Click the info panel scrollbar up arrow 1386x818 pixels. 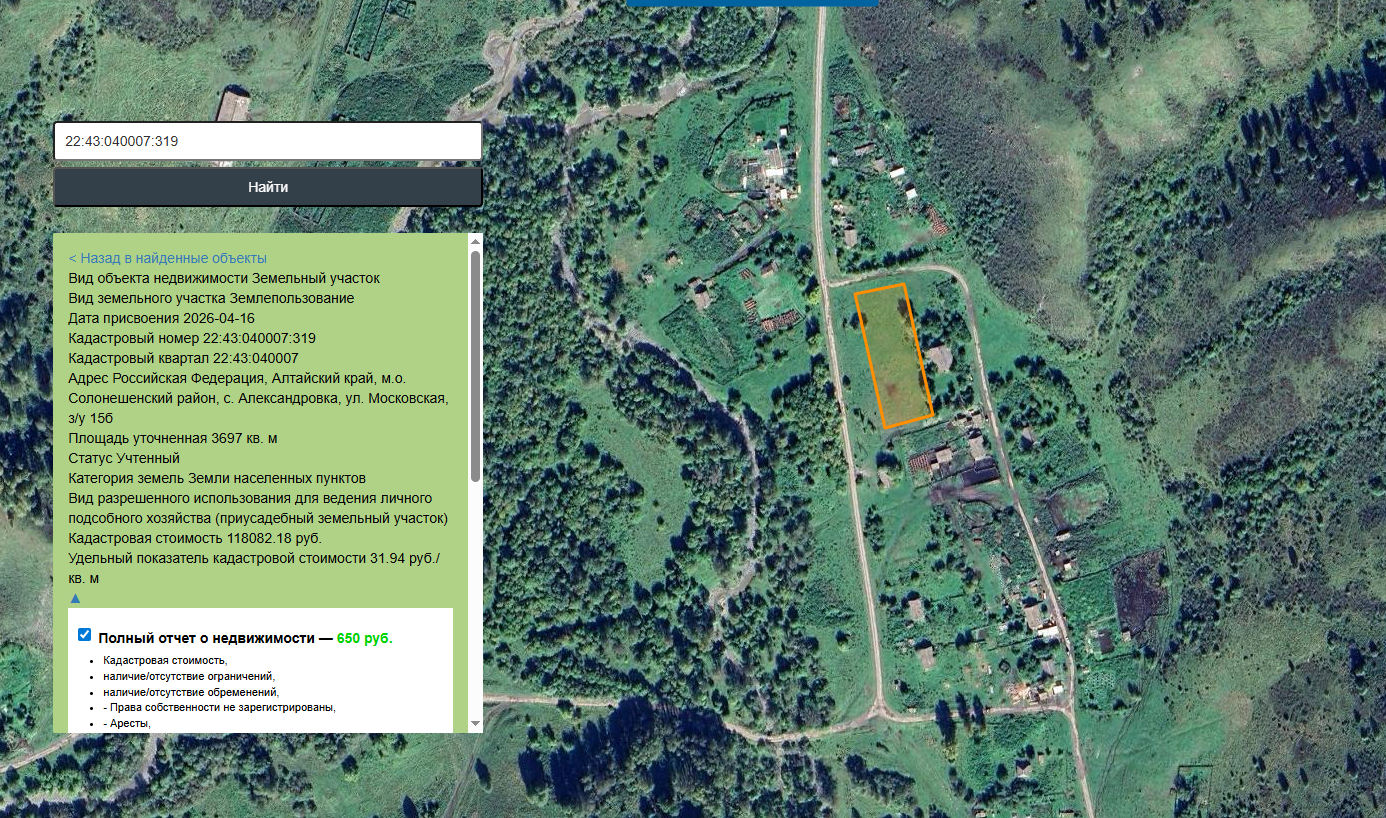[x=475, y=241]
